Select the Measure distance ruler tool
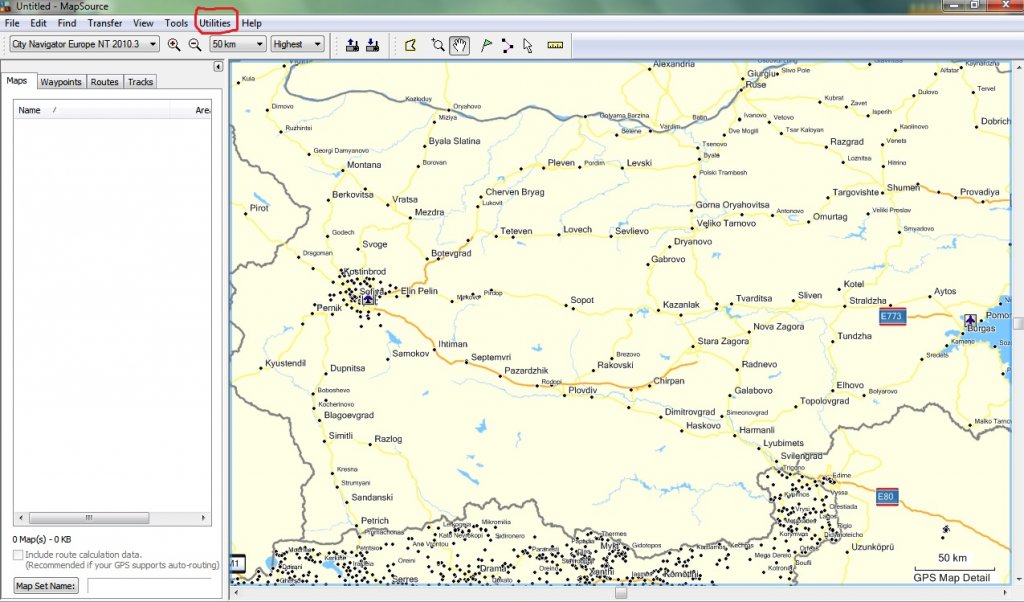 (x=555, y=44)
